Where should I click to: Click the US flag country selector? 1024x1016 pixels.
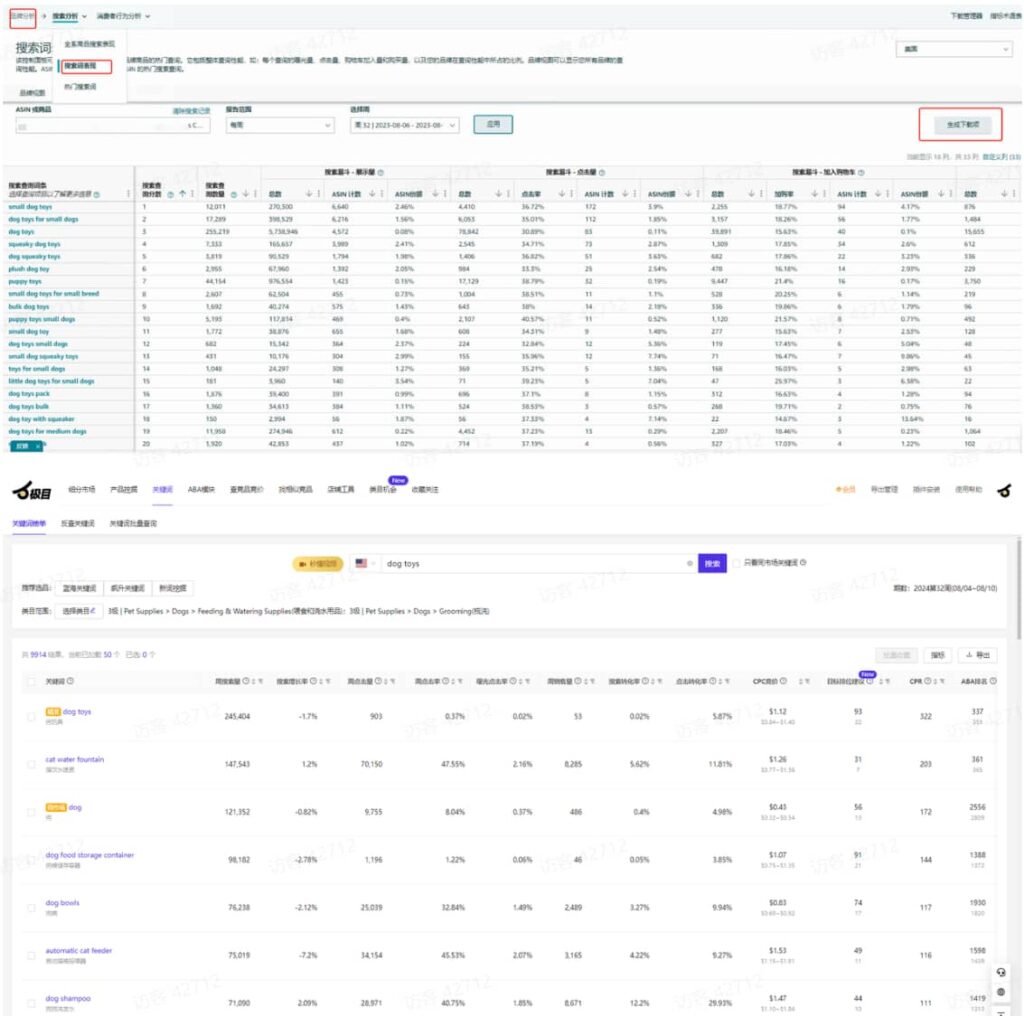(x=362, y=564)
